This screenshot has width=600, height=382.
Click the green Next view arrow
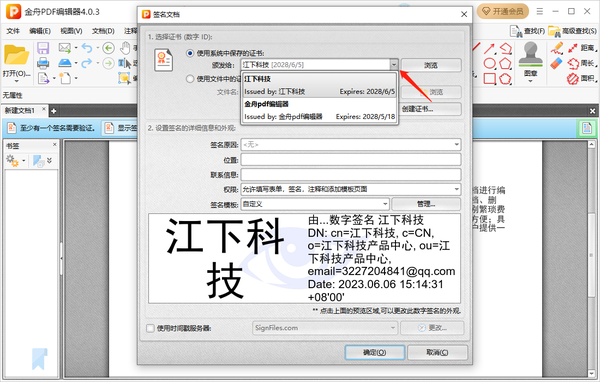109,63
